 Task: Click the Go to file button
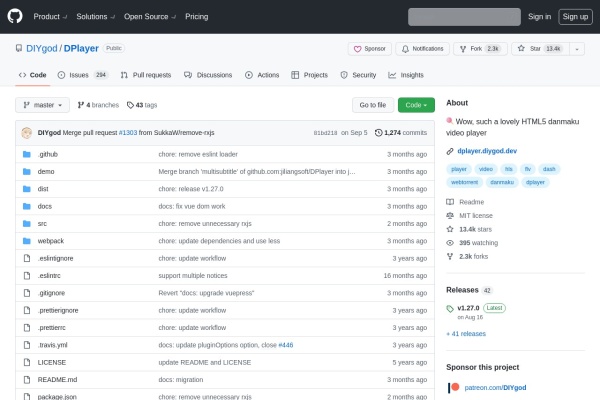point(371,105)
